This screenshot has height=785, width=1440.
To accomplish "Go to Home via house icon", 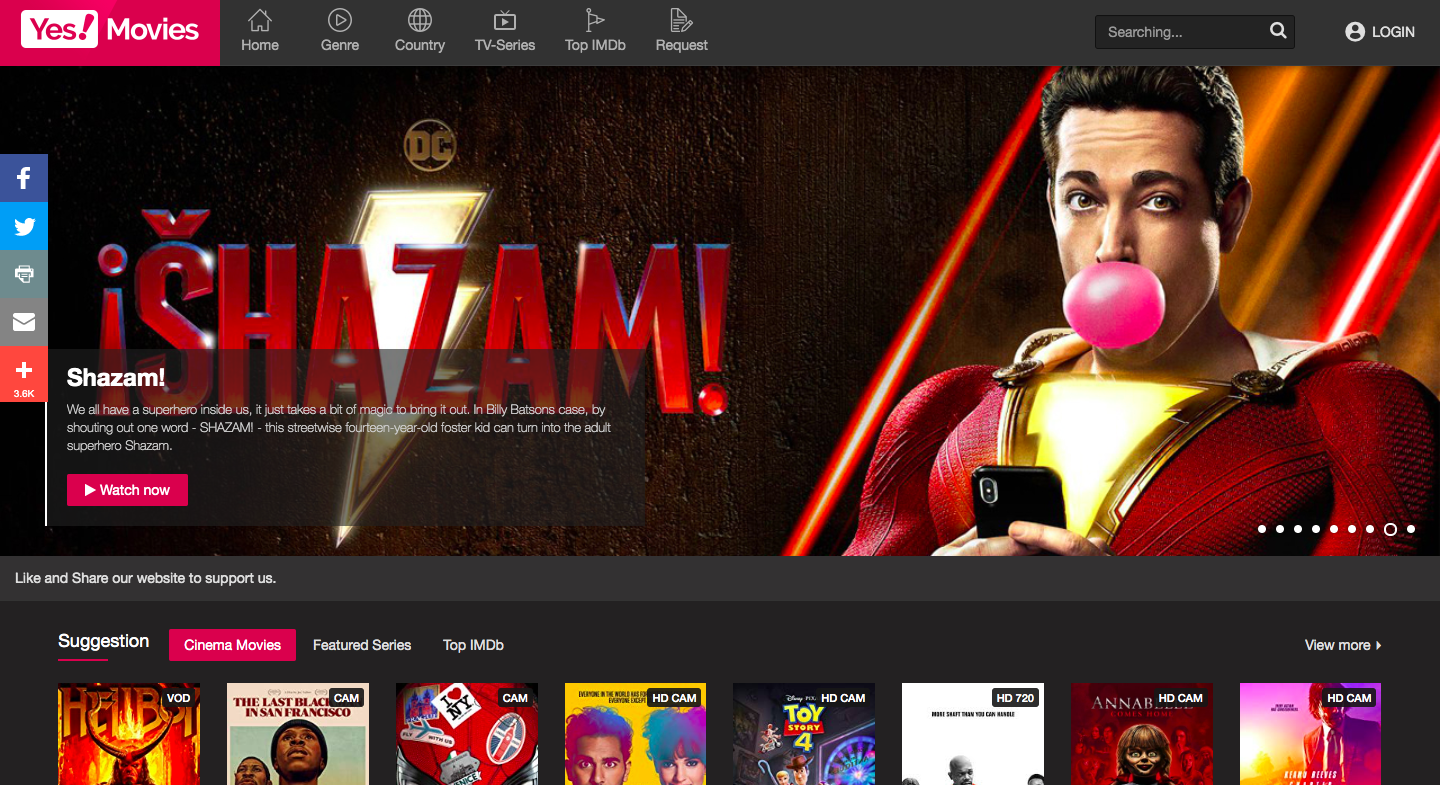I will coord(260,20).
